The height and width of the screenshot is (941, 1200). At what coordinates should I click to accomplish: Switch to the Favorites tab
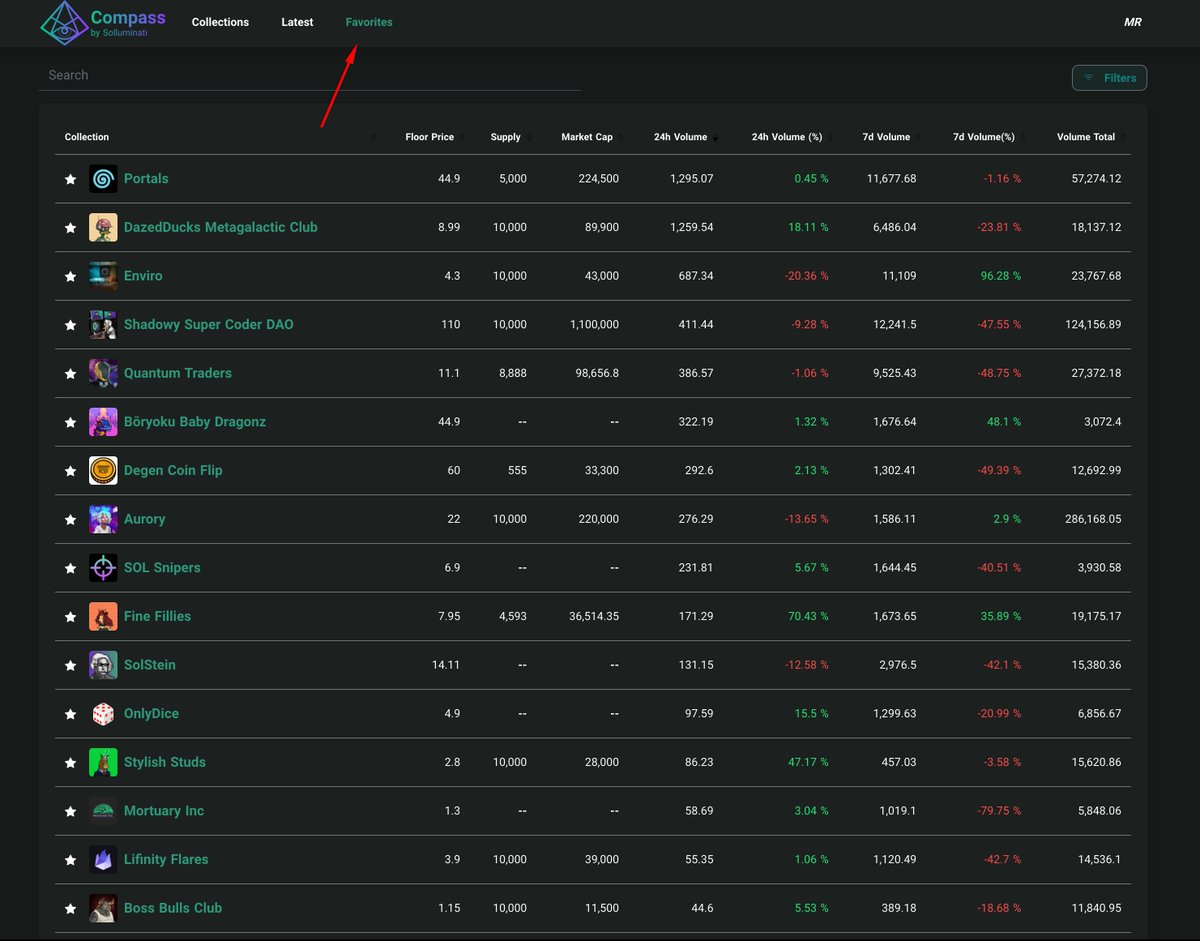pos(369,22)
